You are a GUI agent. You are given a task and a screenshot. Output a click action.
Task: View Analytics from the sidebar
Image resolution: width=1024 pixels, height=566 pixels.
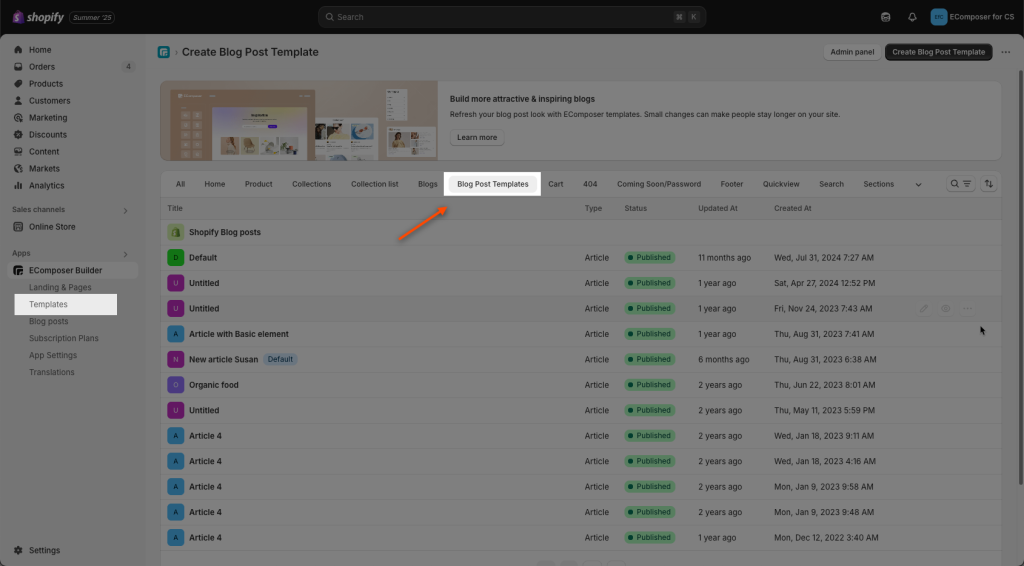(x=46, y=185)
